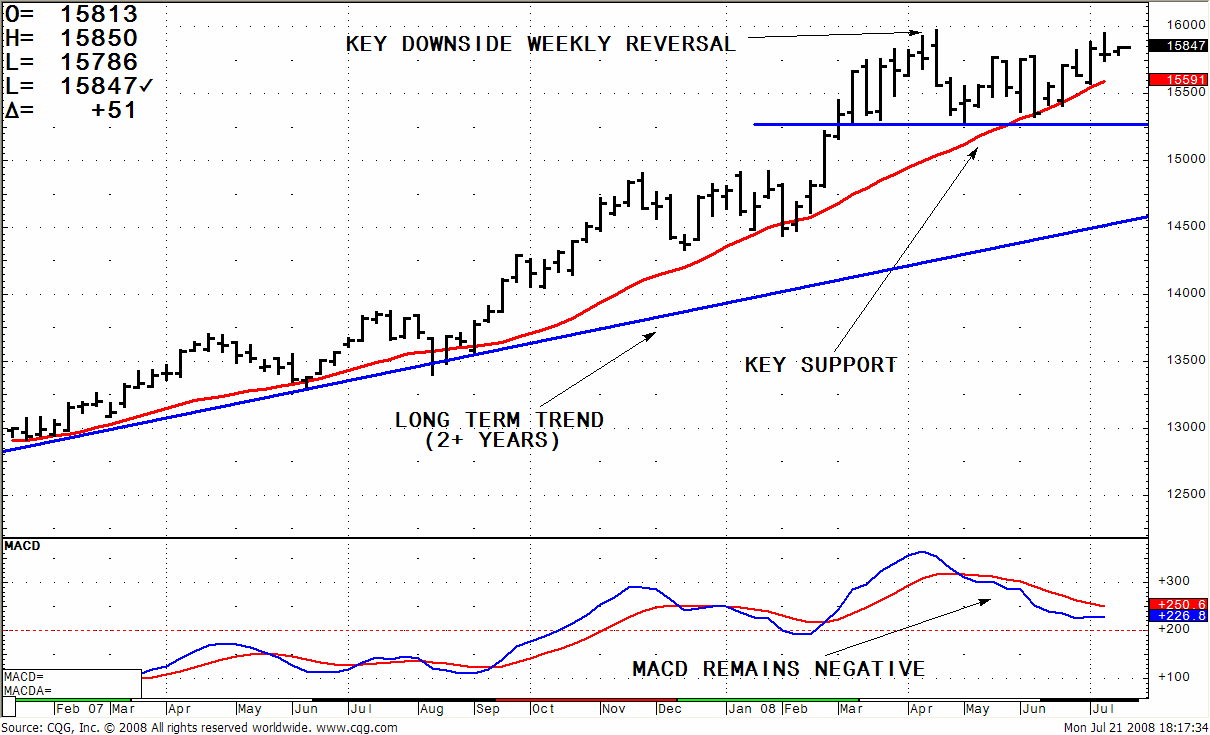Viewport: 1210px width, 735px height.
Task: Select the KEY SUPPORT annotation label
Action: coord(821,365)
